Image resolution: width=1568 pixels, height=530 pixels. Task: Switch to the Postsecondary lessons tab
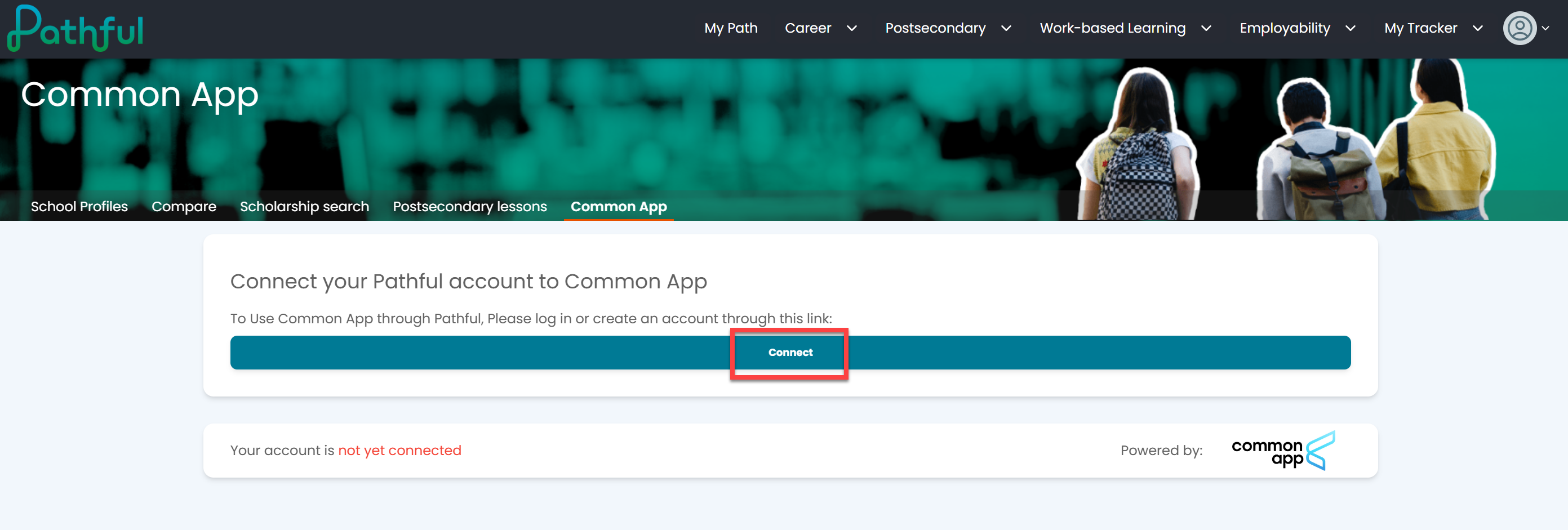(469, 206)
